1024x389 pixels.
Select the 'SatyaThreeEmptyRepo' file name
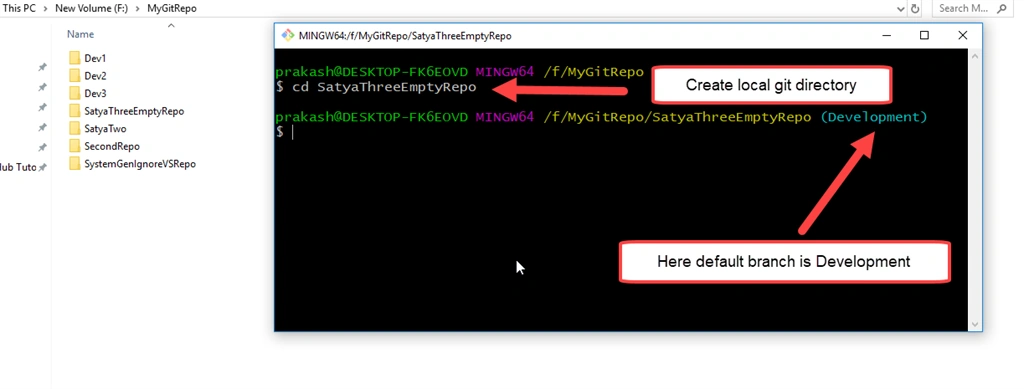pos(135,111)
